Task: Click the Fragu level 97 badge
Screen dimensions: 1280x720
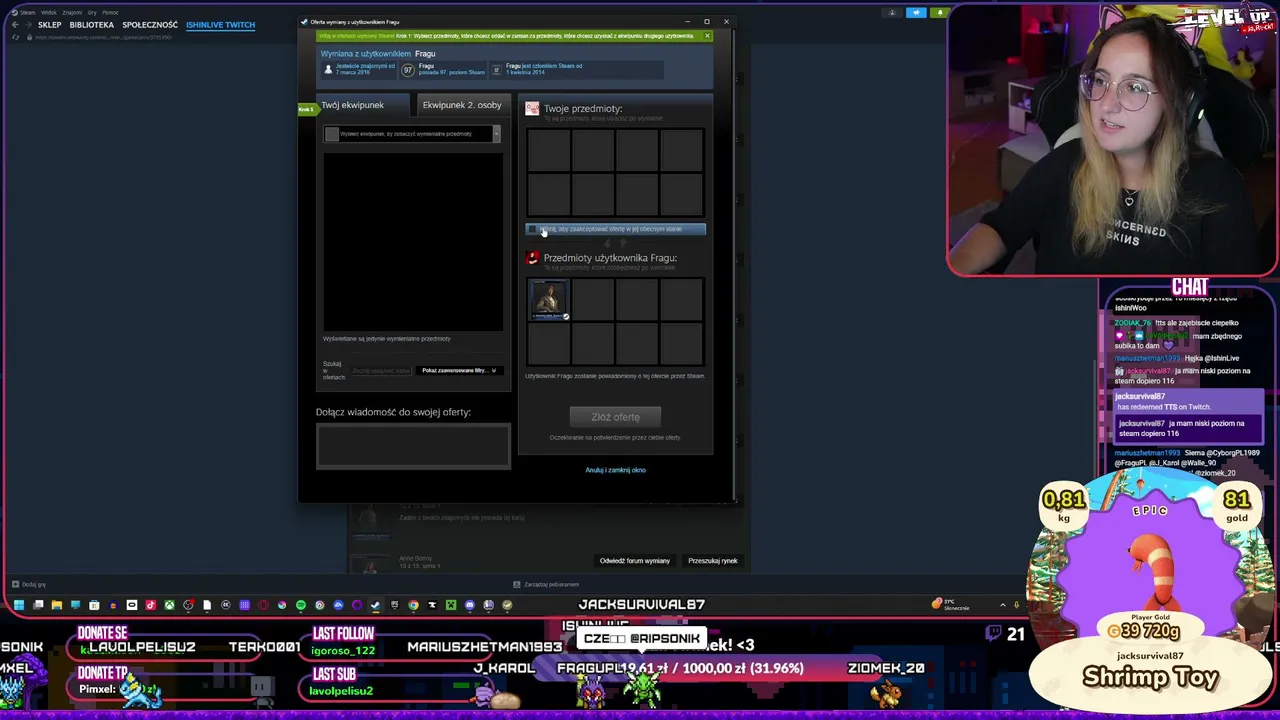Action: coord(408,70)
